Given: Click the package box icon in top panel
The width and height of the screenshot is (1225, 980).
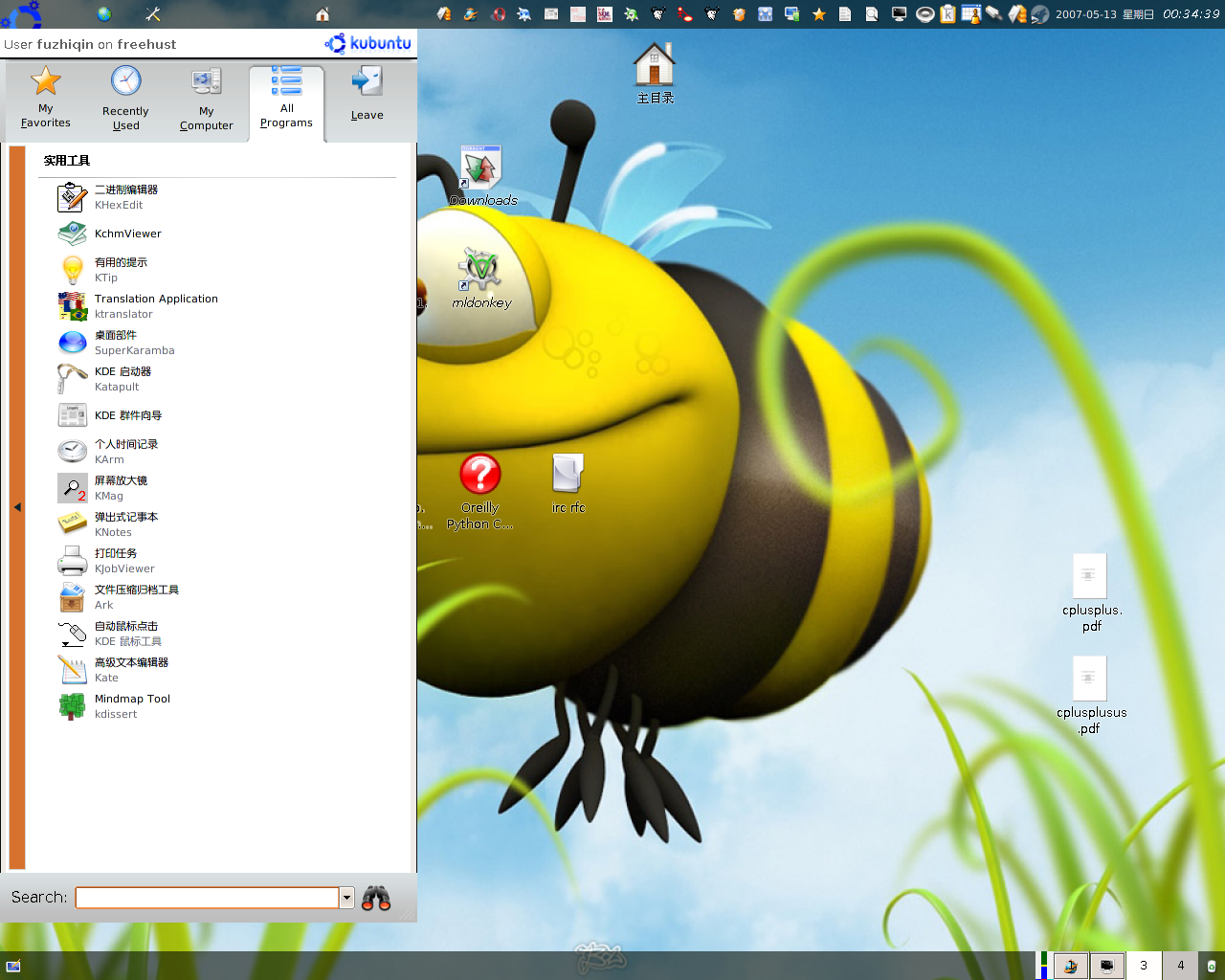Looking at the screenshot, I should [739, 14].
